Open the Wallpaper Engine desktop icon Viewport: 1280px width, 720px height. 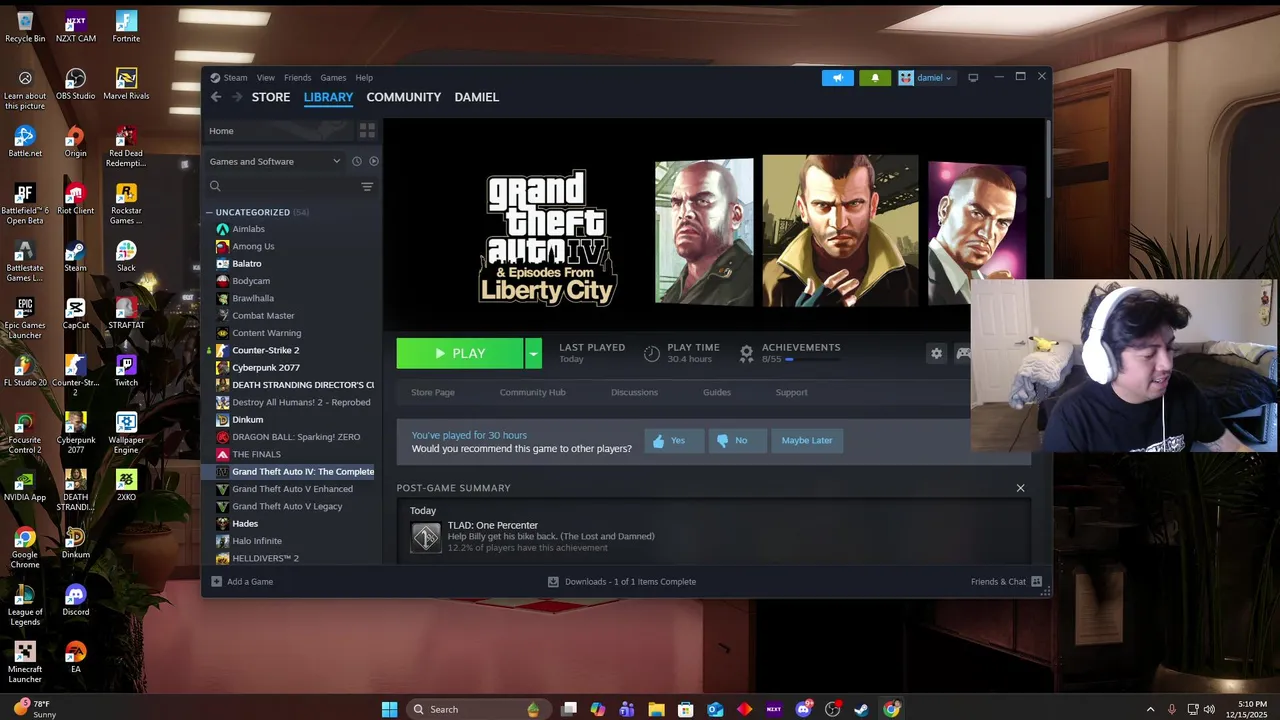(x=126, y=433)
